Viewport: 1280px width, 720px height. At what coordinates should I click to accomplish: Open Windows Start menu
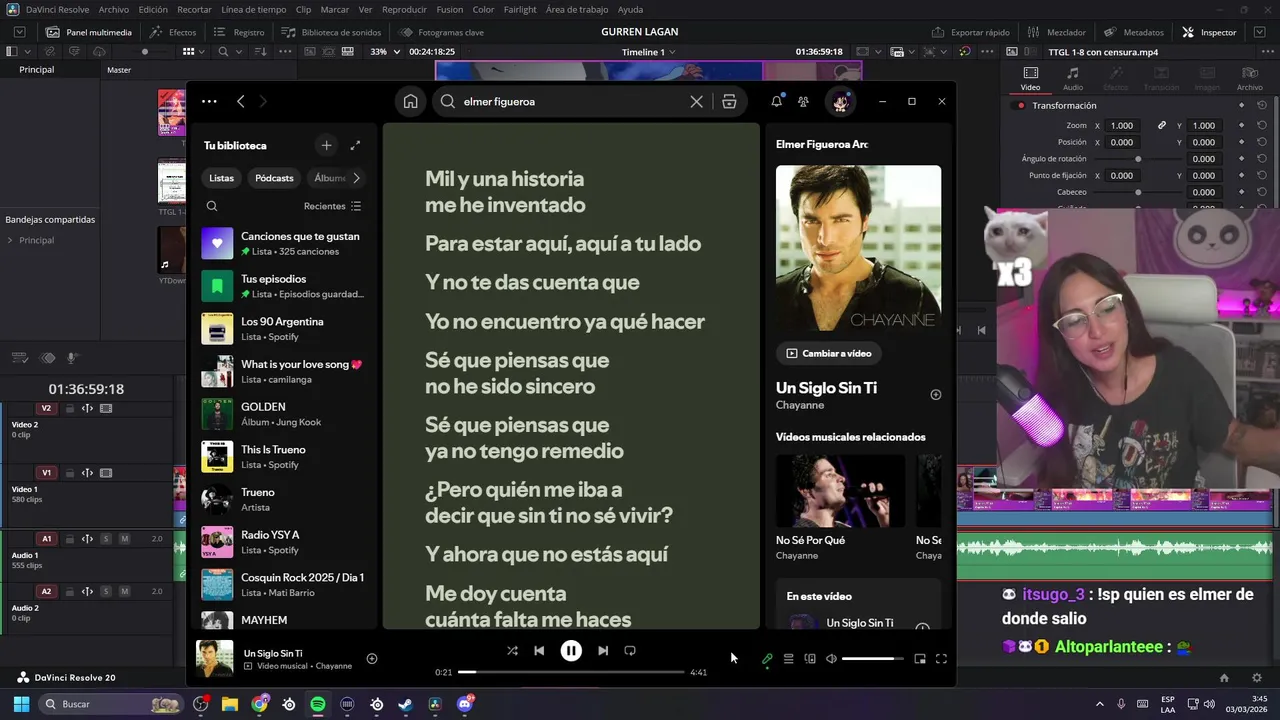[x=20, y=704]
